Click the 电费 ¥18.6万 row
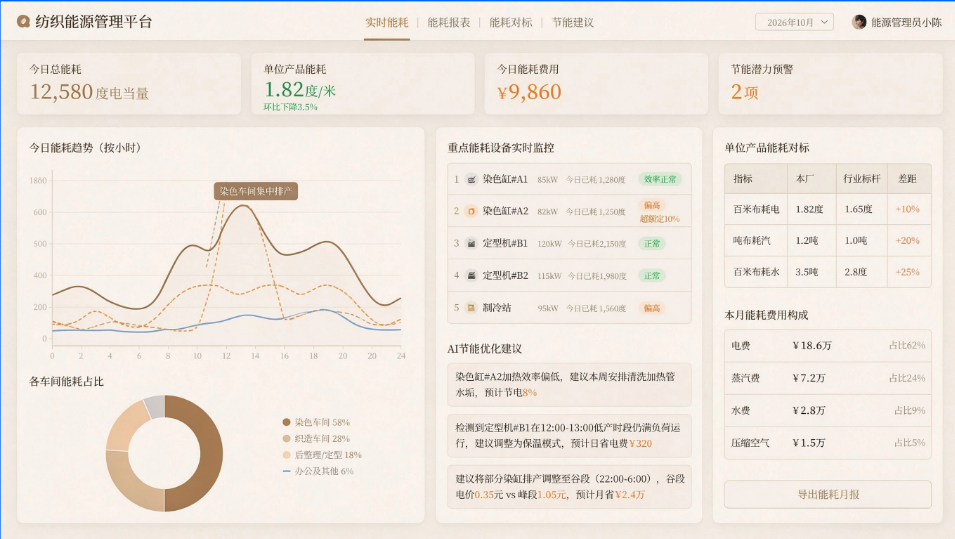Image resolution: width=955 pixels, height=539 pixels. [x=828, y=346]
